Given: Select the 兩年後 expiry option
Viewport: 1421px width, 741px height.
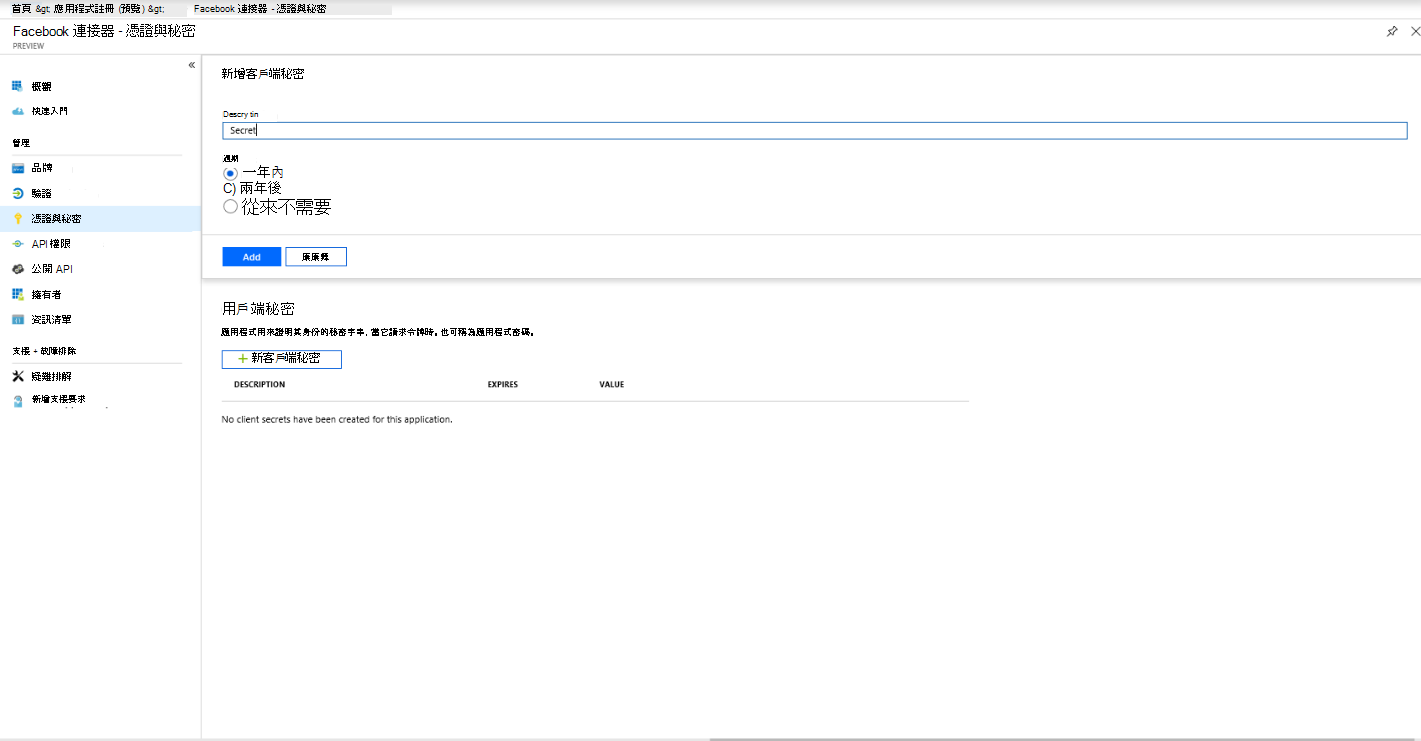Looking at the screenshot, I should click(229, 187).
